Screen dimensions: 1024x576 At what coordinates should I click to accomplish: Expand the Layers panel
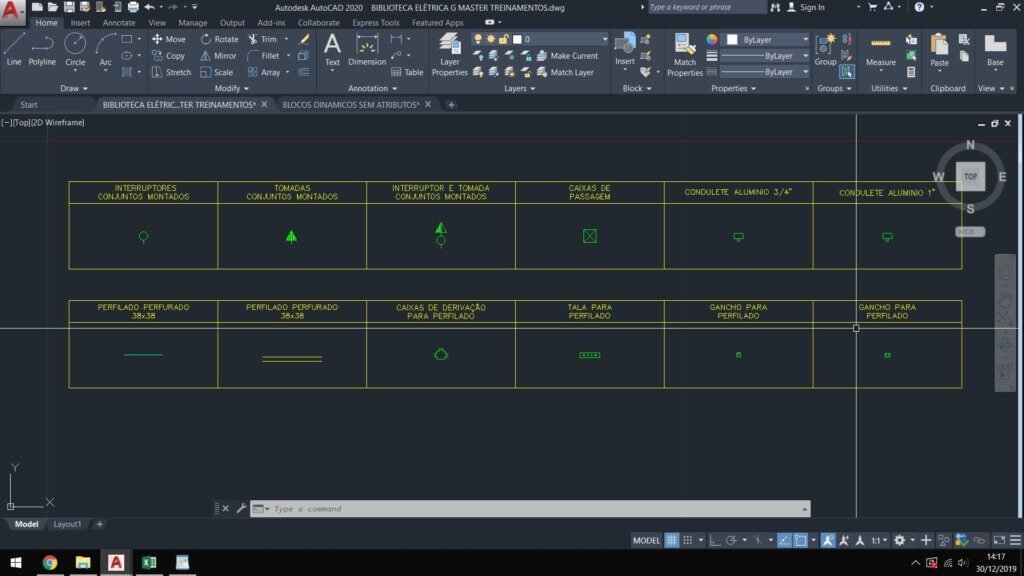click(519, 88)
